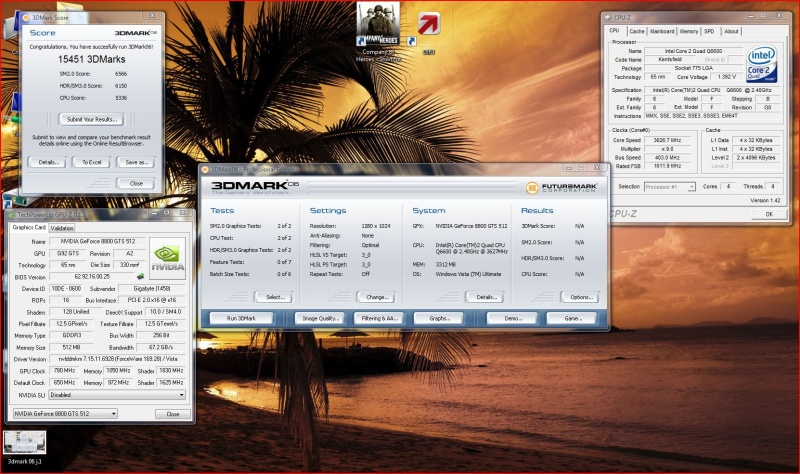Start benchmark with Run 3DMark button
Image resolution: width=800 pixels, height=474 pixels.
241,318
